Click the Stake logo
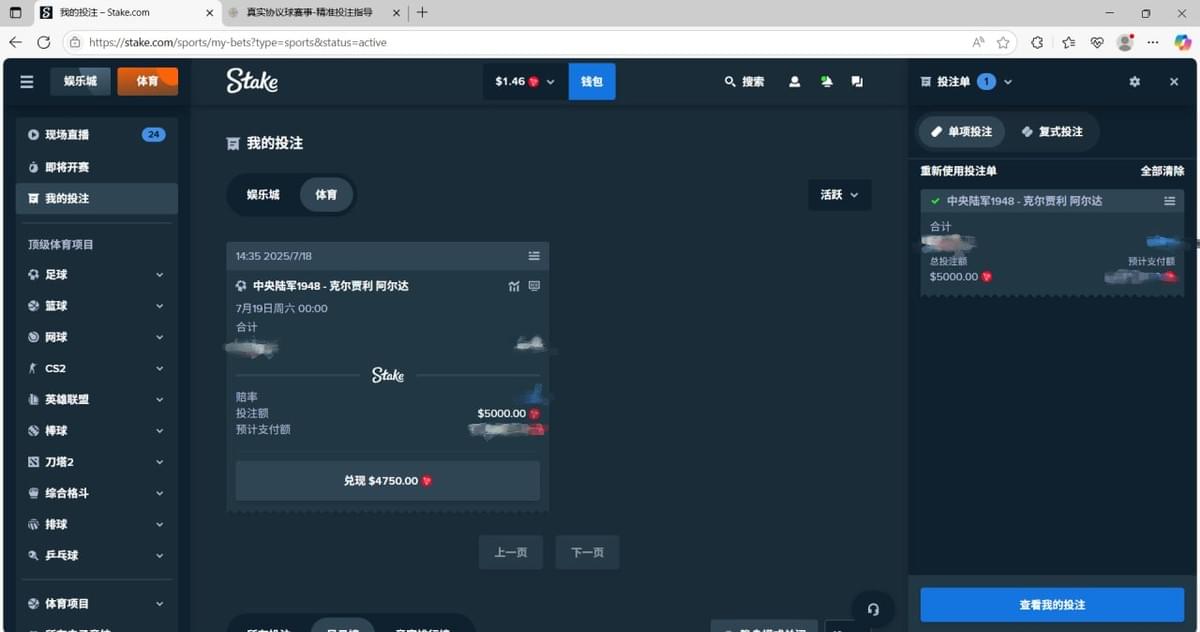Screen dimensions: 1200x632 click(252, 81)
